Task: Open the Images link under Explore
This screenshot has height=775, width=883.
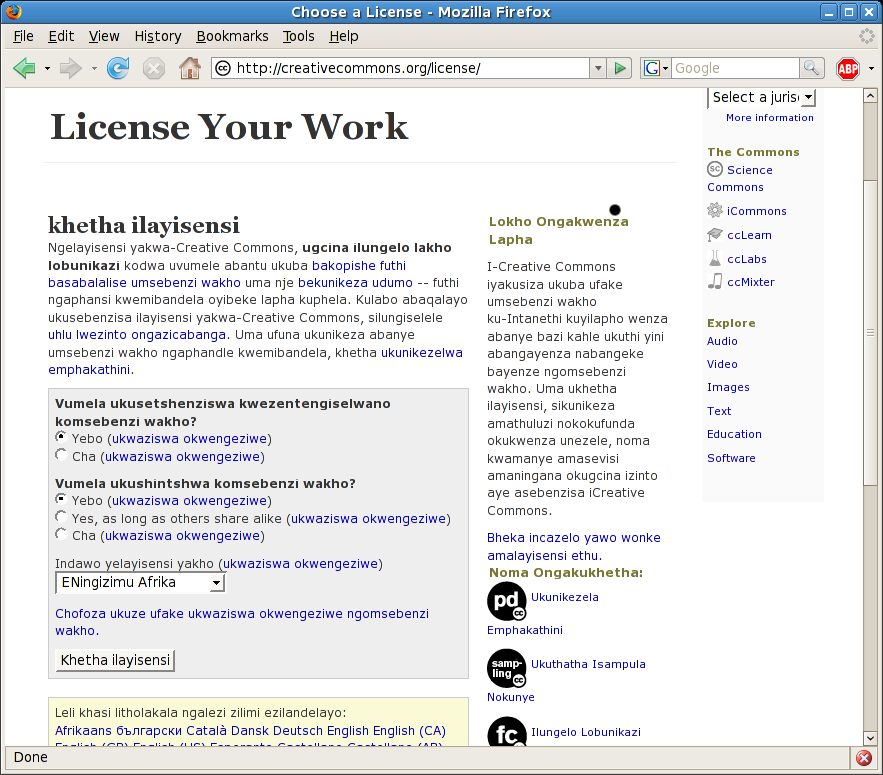Action: pyautogui.click(x=728, y=388)
